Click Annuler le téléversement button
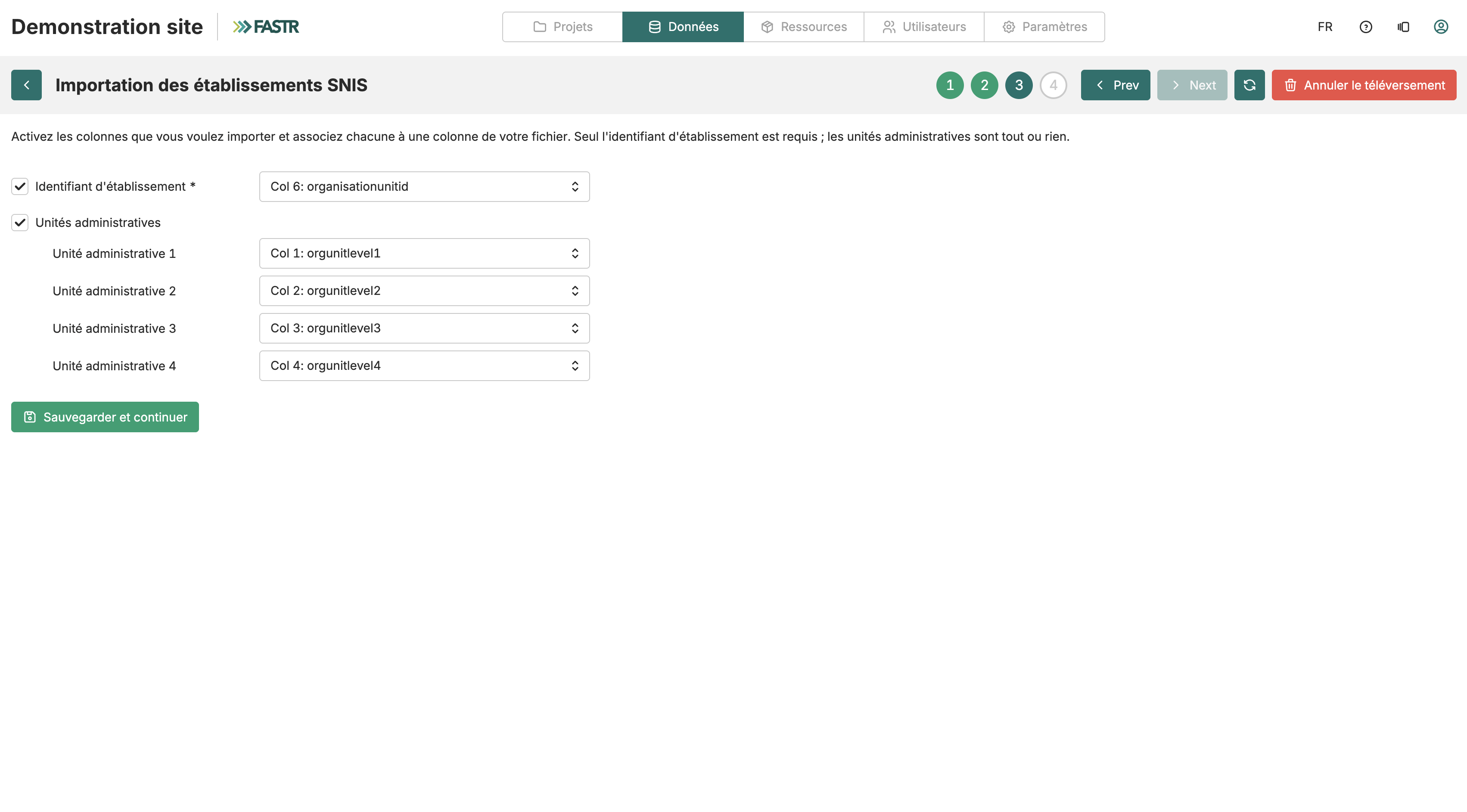Screen dimensions: 1467x812 click(x=1364, y=85)
